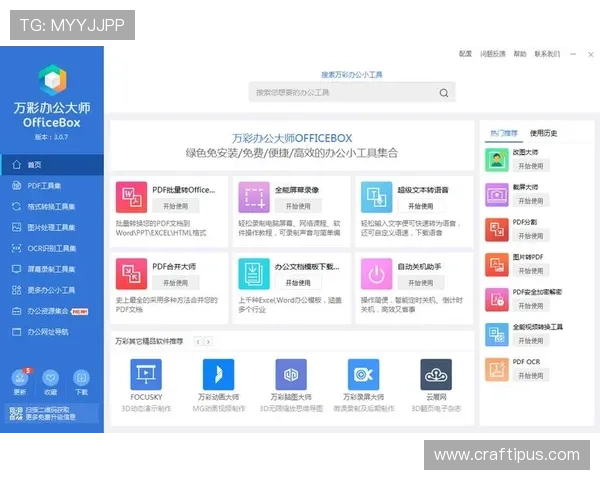Start PDF分割 with 开始使用
Image resolution: width=600 pixels, height=480 pixels.
click(x=531, y=236)
